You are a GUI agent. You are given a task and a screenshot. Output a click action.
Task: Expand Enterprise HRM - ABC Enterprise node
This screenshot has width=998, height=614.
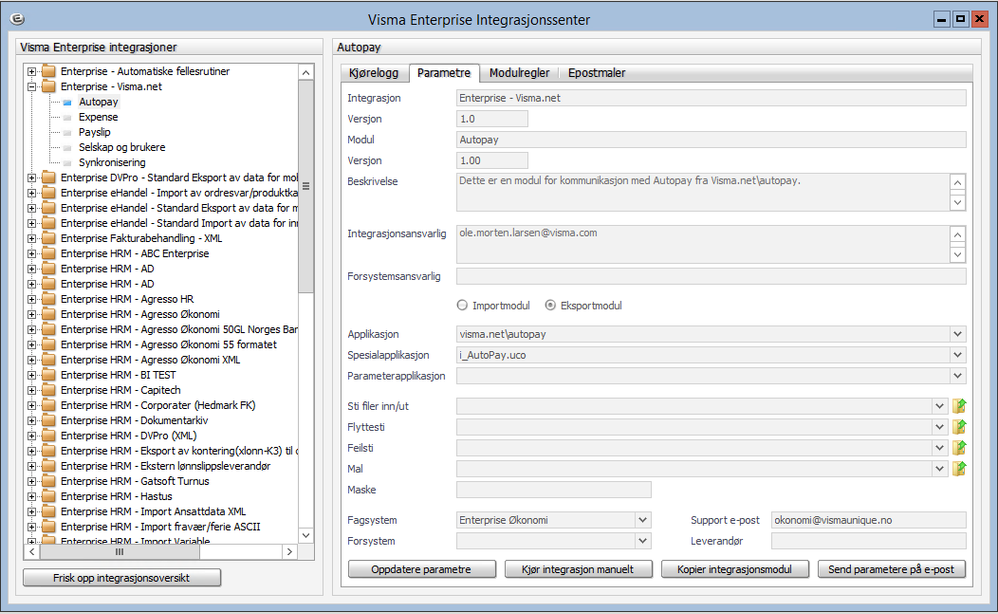coord(31,254)
